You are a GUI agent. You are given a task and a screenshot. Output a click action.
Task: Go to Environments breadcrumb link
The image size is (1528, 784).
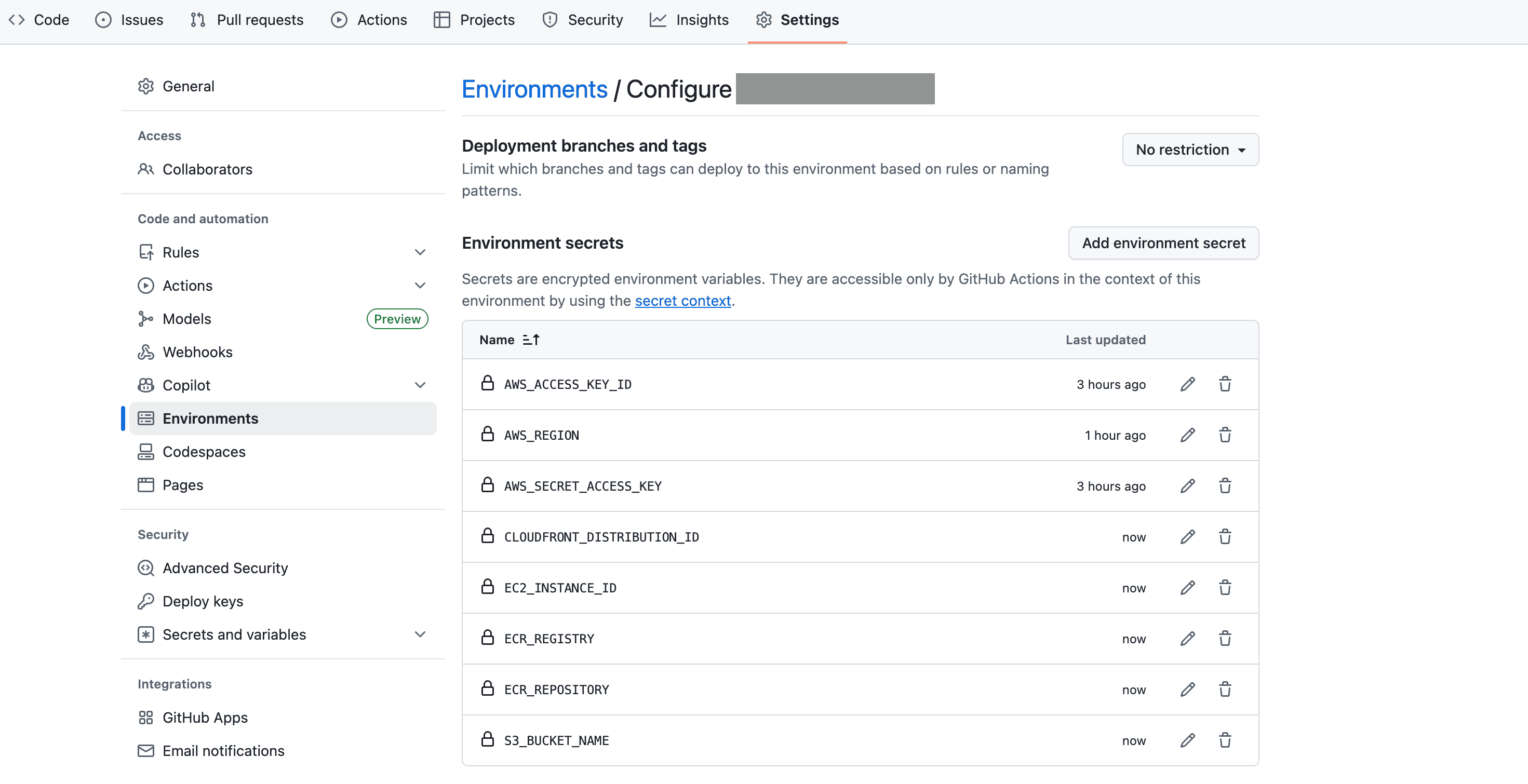(x=534, y=89)
